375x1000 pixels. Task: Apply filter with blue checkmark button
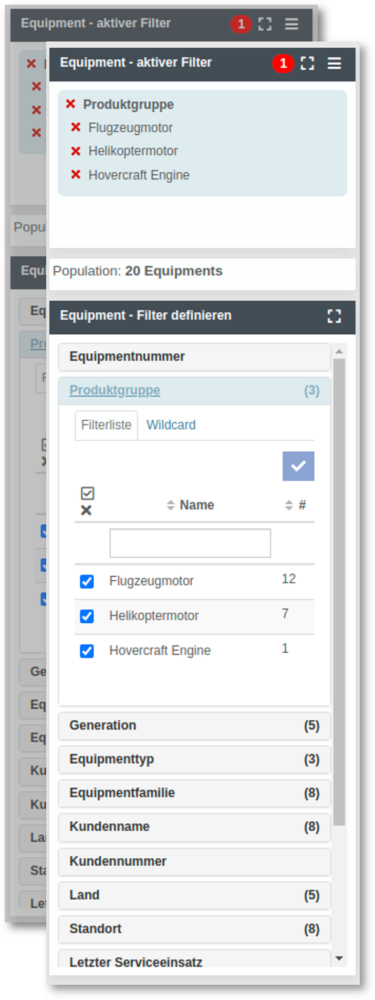point(298,466)
